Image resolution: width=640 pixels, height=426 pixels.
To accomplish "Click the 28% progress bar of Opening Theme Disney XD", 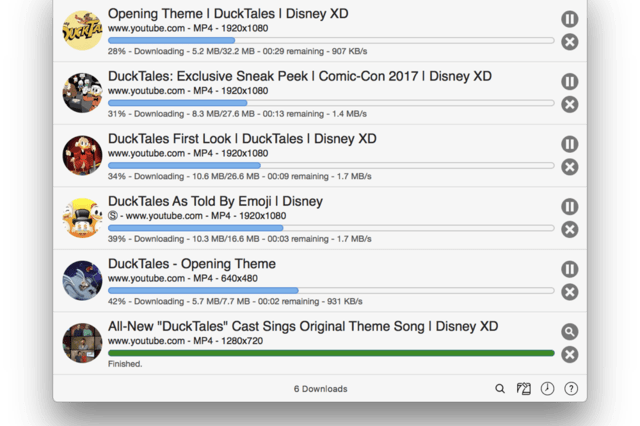I will point(331,40).
